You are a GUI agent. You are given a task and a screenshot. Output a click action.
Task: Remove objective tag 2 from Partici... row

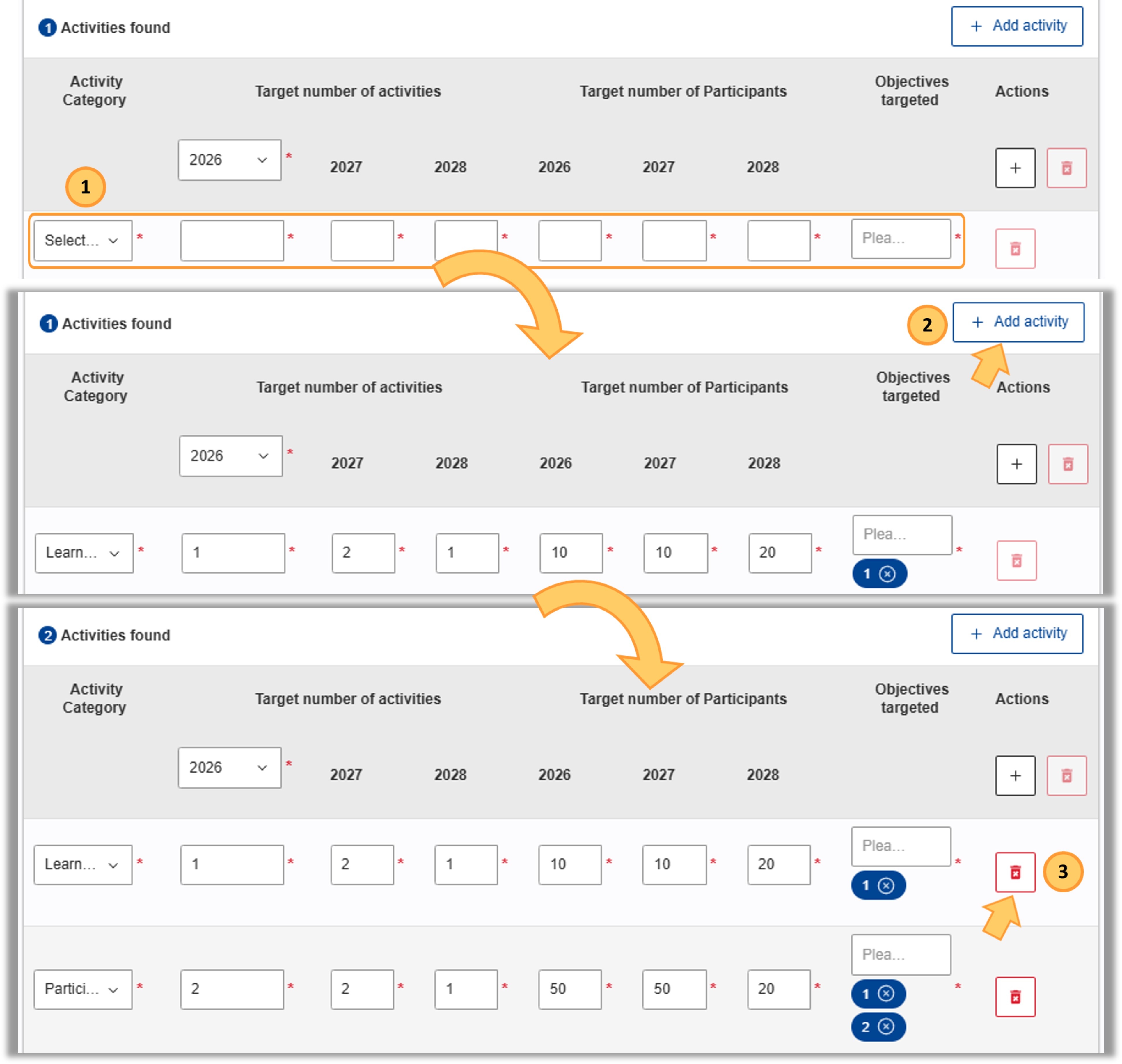pyautogui.click(x=885, y=1026)
